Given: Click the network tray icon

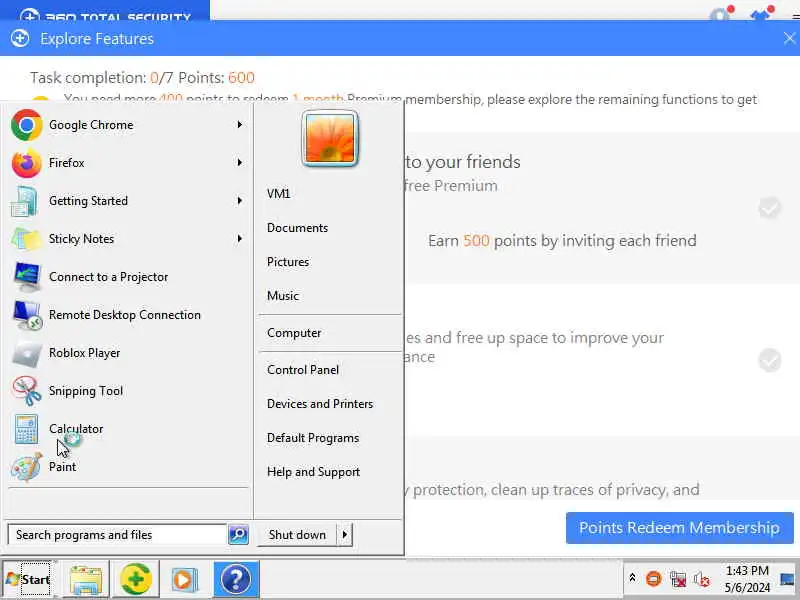Looking at the screenshot, I should (678, 579).
